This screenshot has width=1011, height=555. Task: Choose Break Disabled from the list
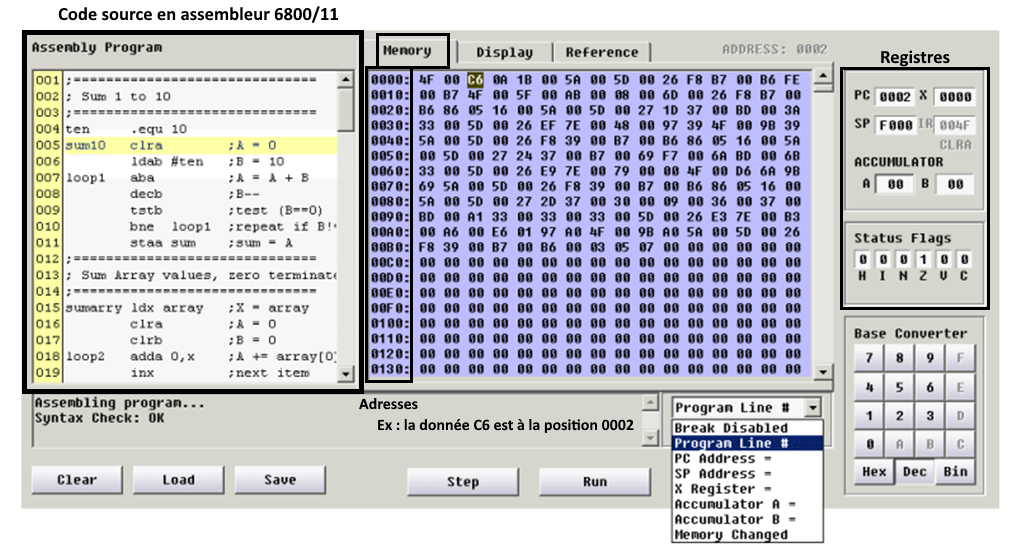[x=731, y=428]
